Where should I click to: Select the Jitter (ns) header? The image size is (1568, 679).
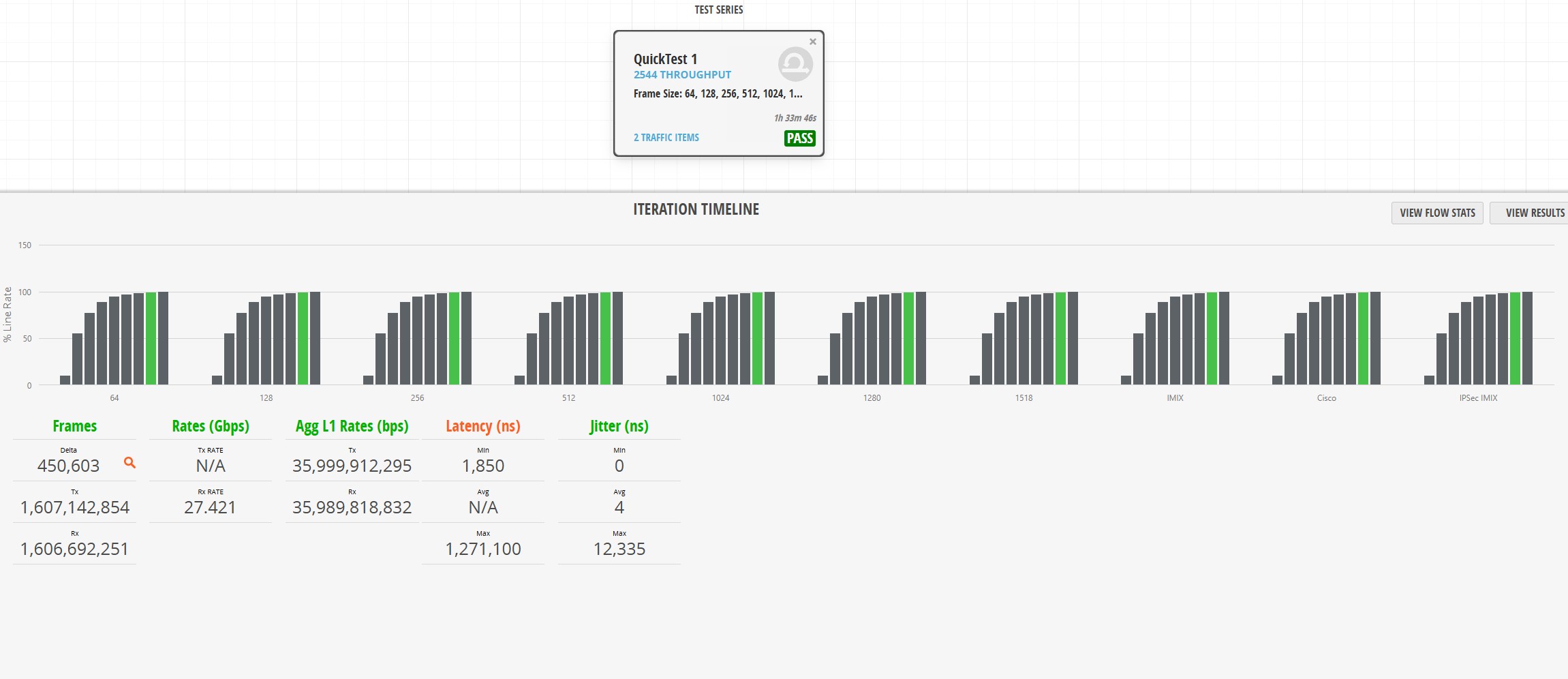point(619,426)
